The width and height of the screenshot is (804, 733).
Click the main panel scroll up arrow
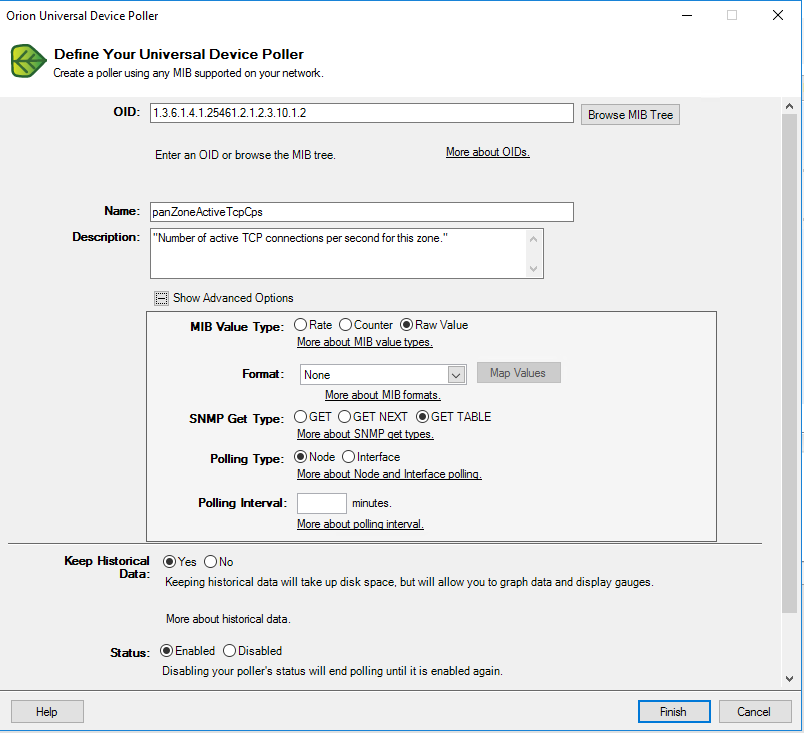point(790,106)
